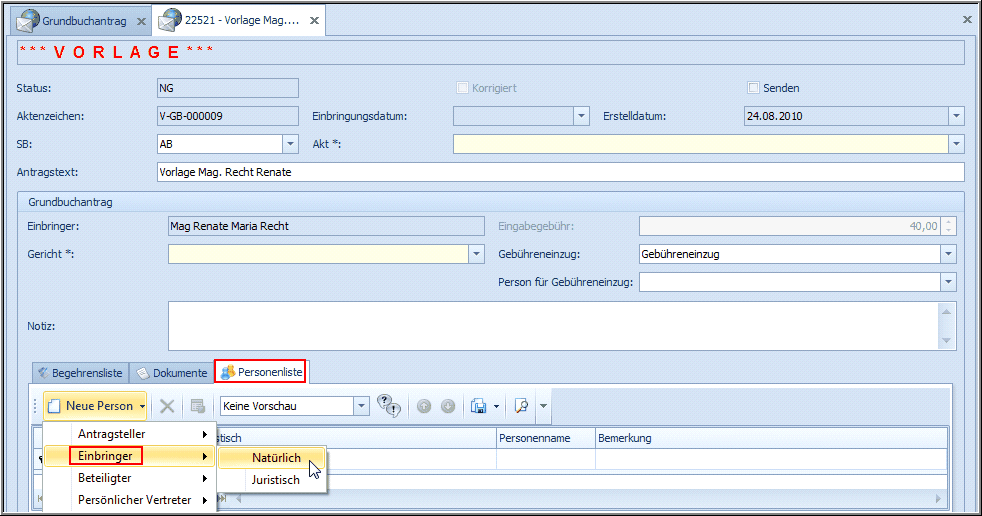
Task: Toggle the Korrigiert checkbox
Action: click(462, 88)
